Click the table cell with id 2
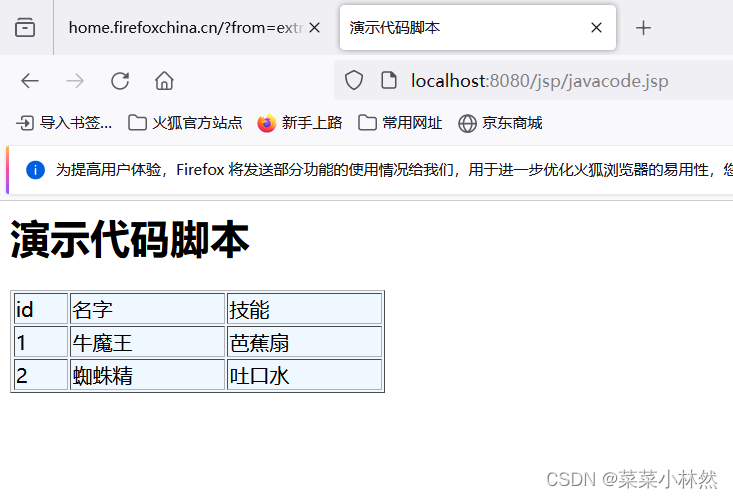This screenshot has height=499, width=733. pos(41,375)
